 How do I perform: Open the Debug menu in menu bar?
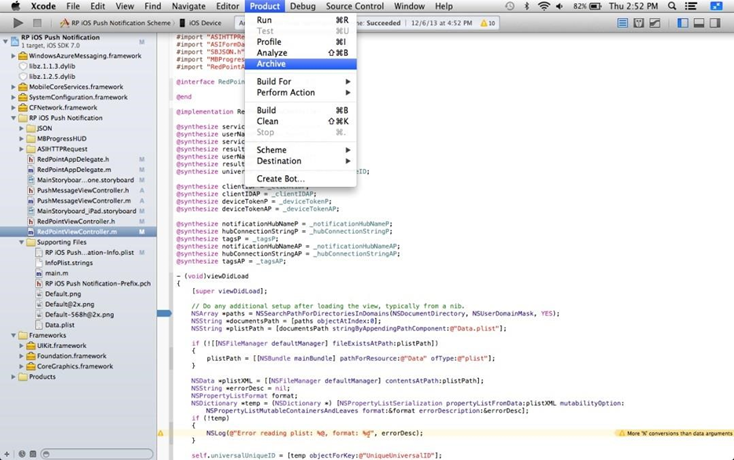pos(303,6)
